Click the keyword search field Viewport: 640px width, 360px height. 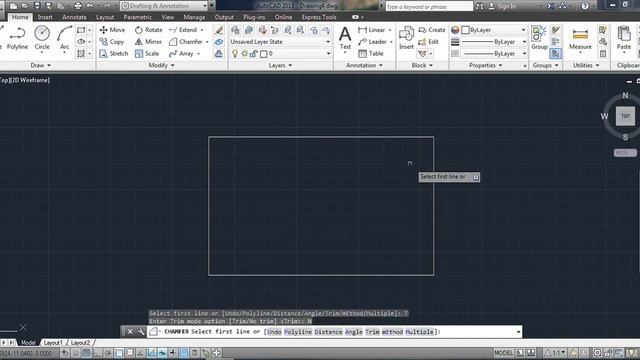tap(429, 7)
